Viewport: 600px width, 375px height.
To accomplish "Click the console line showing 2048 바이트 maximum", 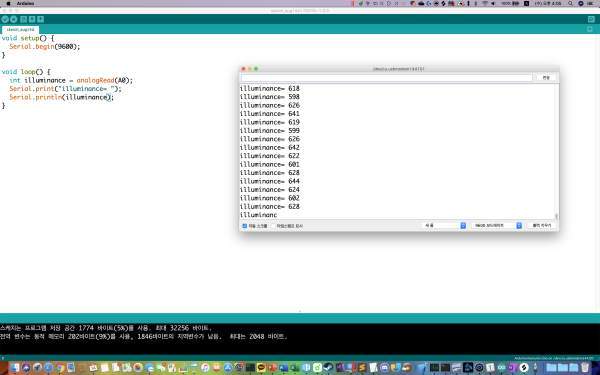I will 143,337.
